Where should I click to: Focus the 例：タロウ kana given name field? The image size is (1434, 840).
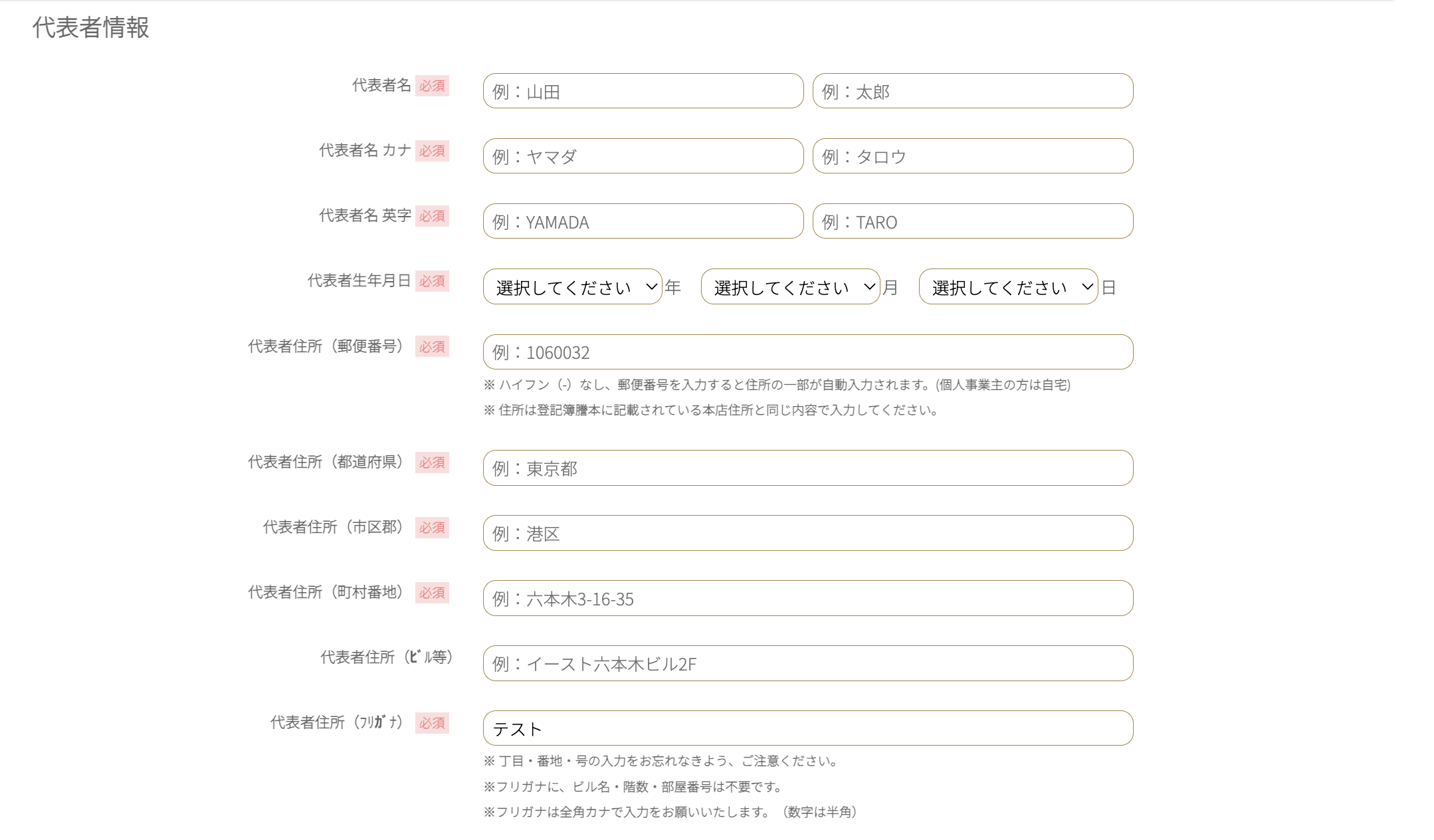pyautogui.click(x=973, y=156)
